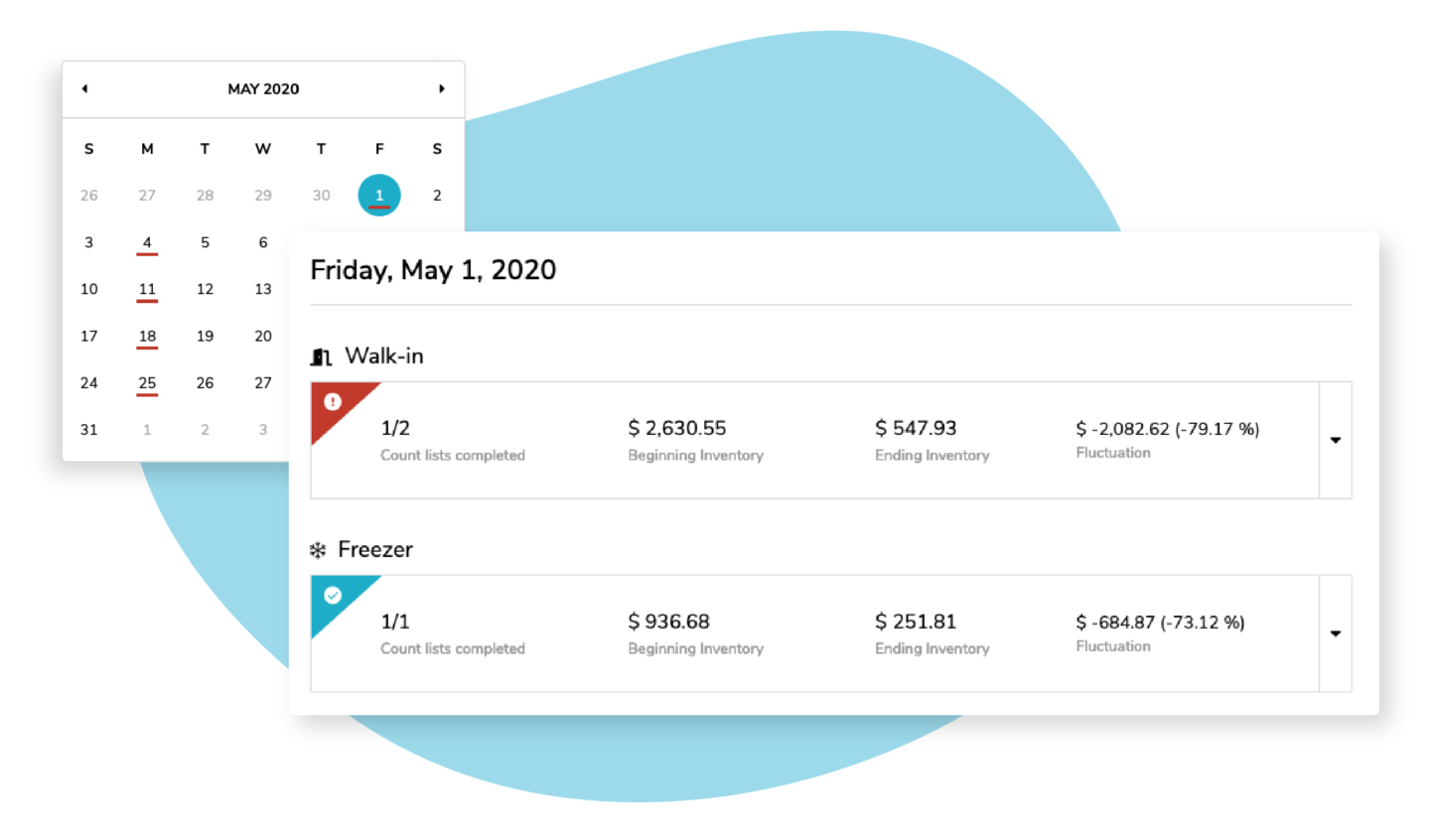The height and width of the screenshot is (840, 1430).
Task: Select May 31 on the calendar
Action: pyautogui.click(x=89, y=430)
